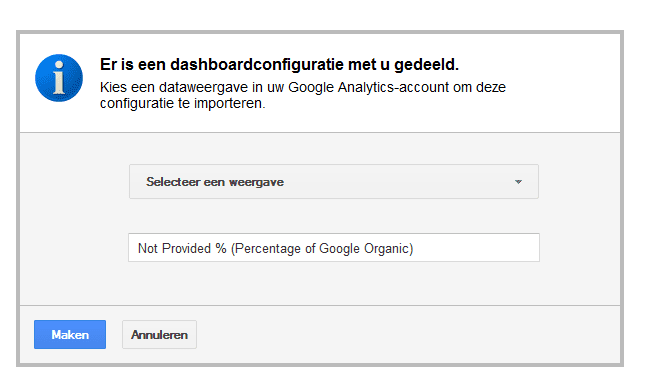
Task: Click the word importeren in the description
Action: (229, 103)
